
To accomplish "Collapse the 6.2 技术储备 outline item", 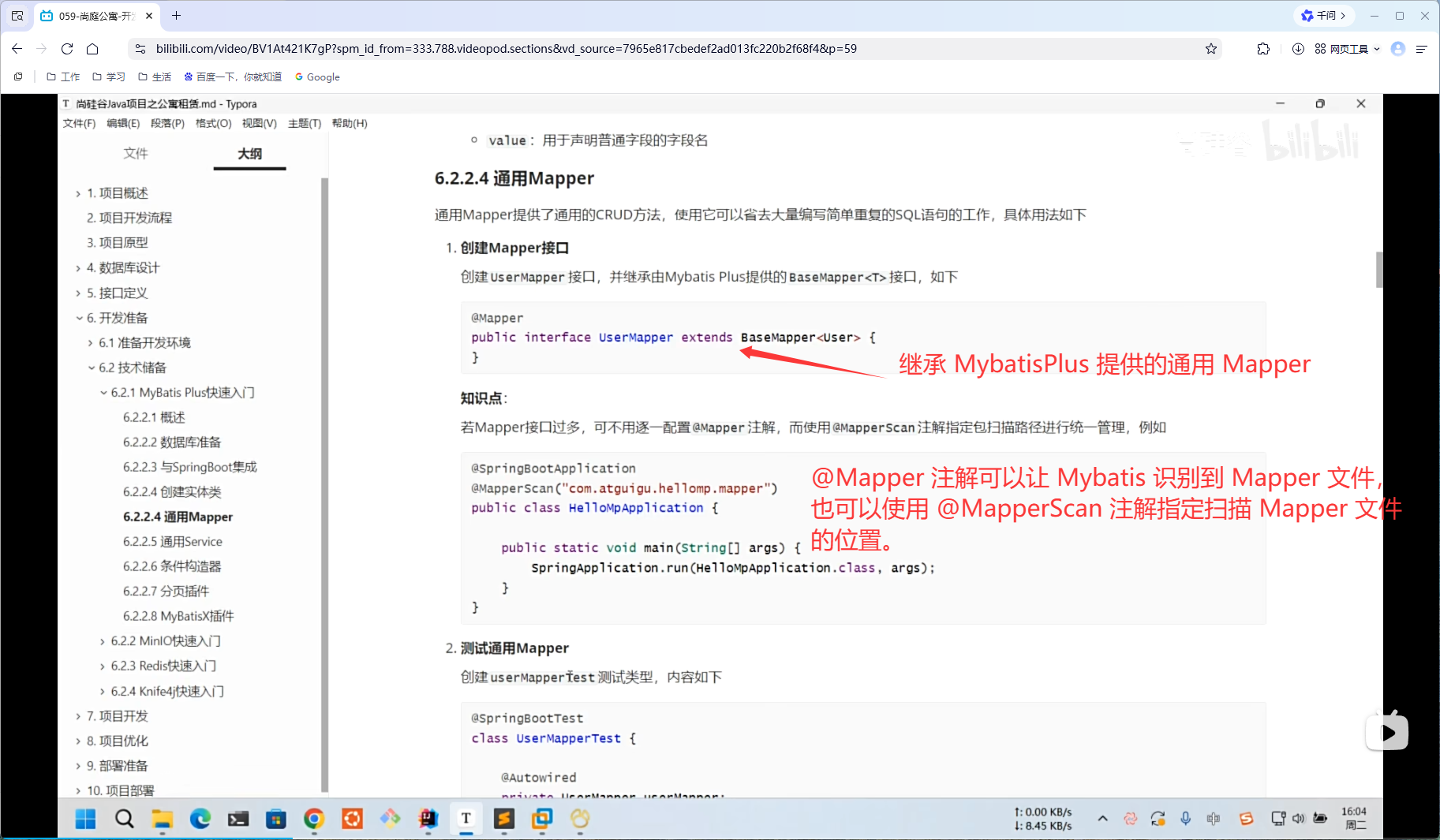I will 91,368.
